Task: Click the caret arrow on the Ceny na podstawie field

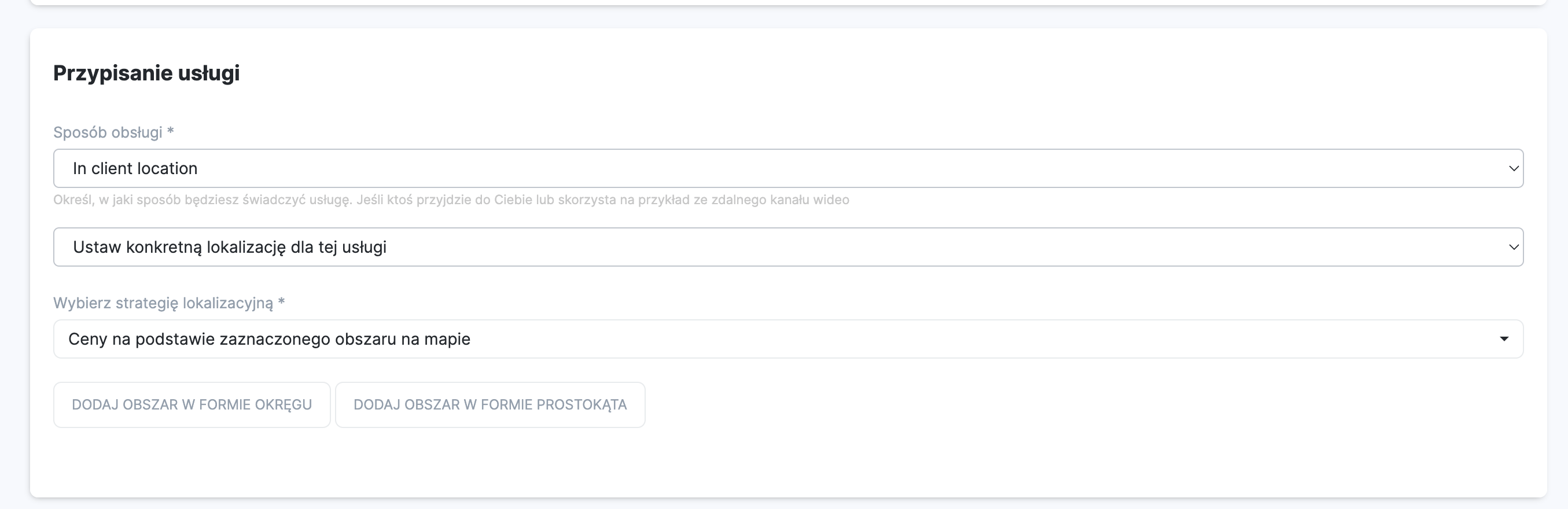Action: click(x=1503, y=339)
